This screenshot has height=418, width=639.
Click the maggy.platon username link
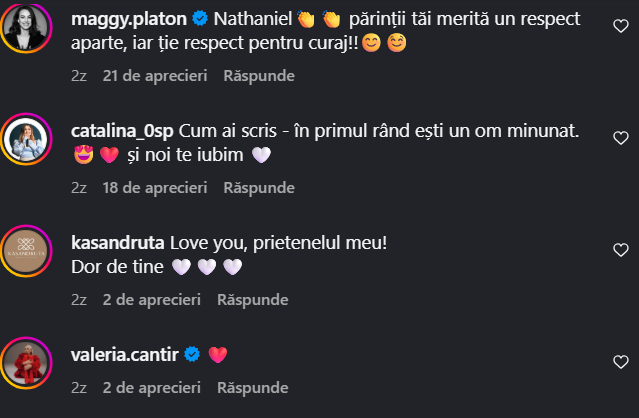coord(123,19)
